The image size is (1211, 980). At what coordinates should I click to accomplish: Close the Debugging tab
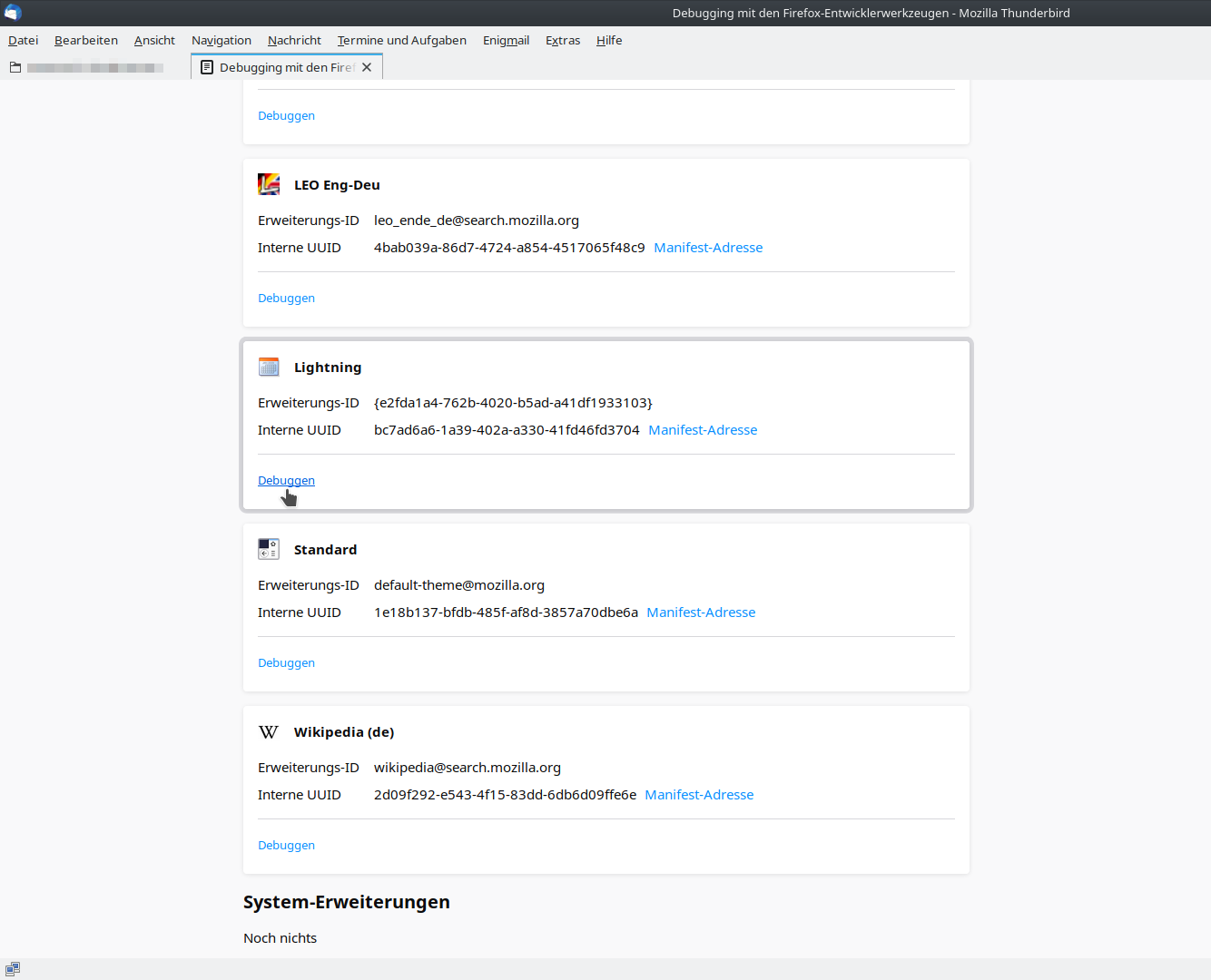(367, 67)
